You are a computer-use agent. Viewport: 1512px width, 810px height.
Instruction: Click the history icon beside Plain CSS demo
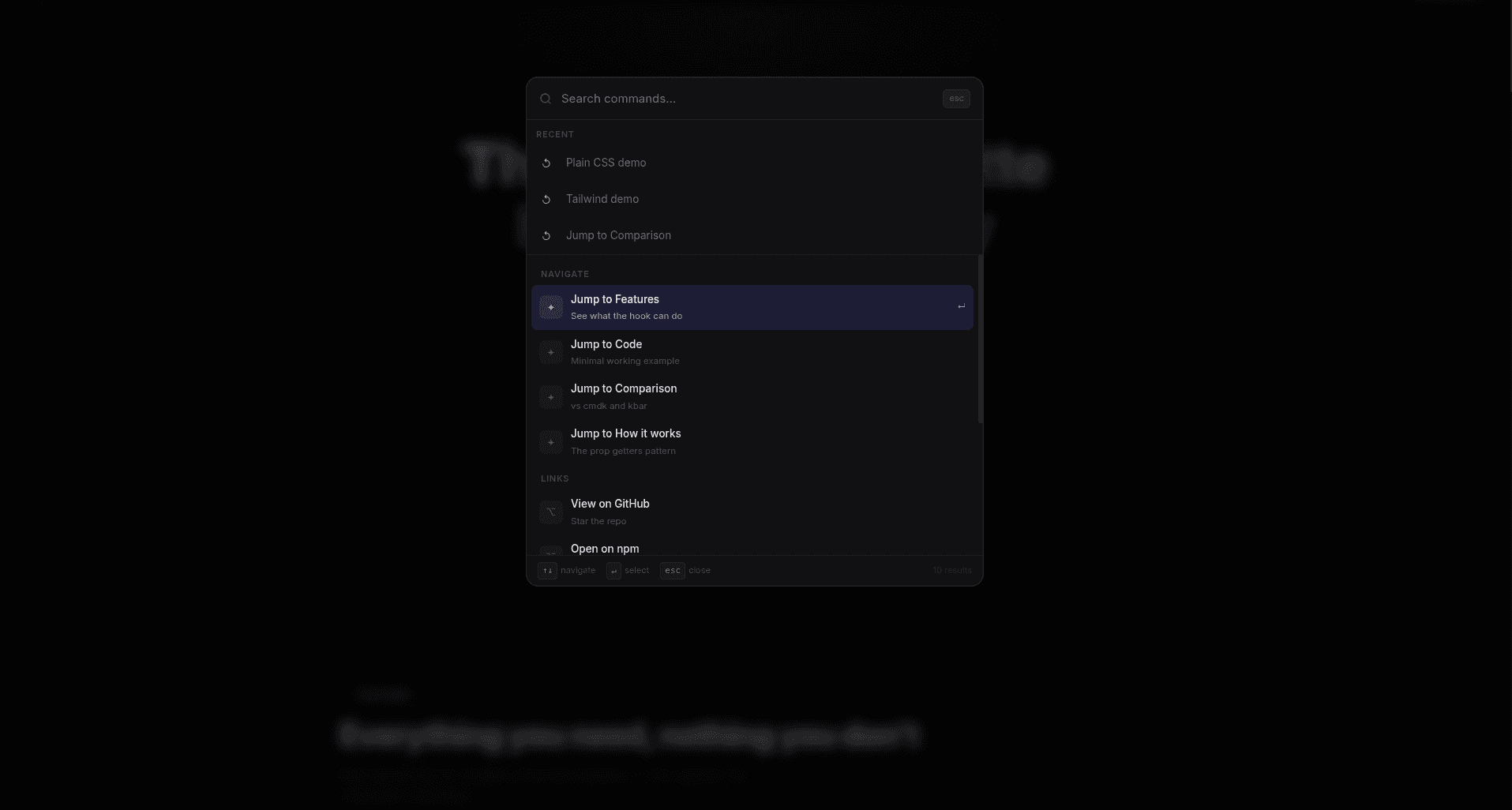pos(546,163)
